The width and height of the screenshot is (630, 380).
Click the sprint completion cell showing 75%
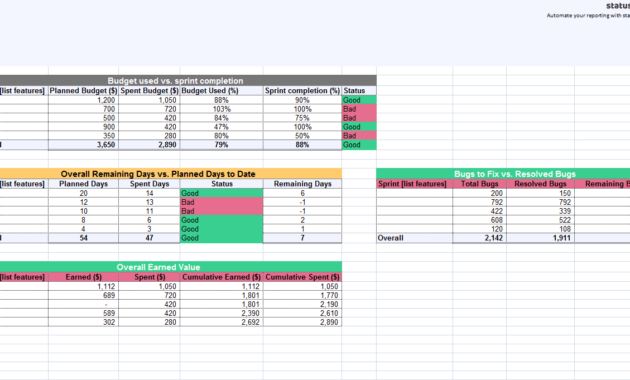tap(302, 118)
